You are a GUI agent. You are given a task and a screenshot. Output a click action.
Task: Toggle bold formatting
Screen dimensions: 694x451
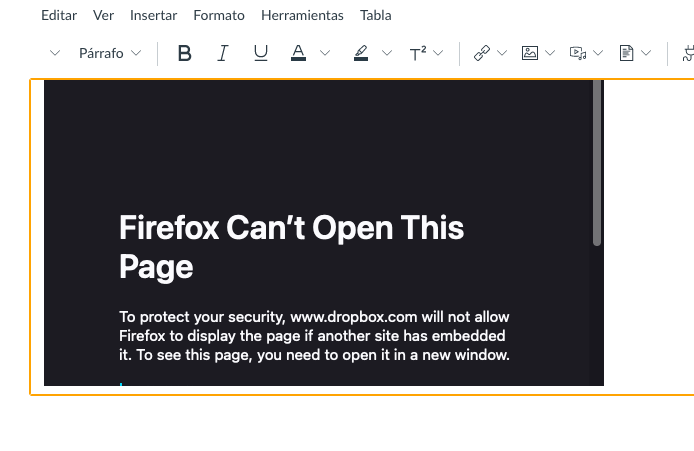185,53
